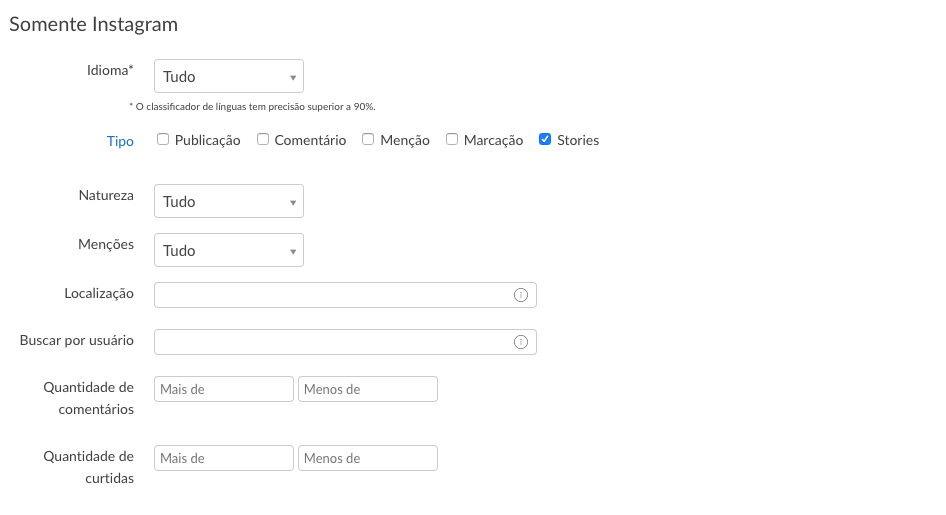This screenshot has width=946, height=515.
Task: Tick the Menção checkbox
Action: click(x=368, y=140)
